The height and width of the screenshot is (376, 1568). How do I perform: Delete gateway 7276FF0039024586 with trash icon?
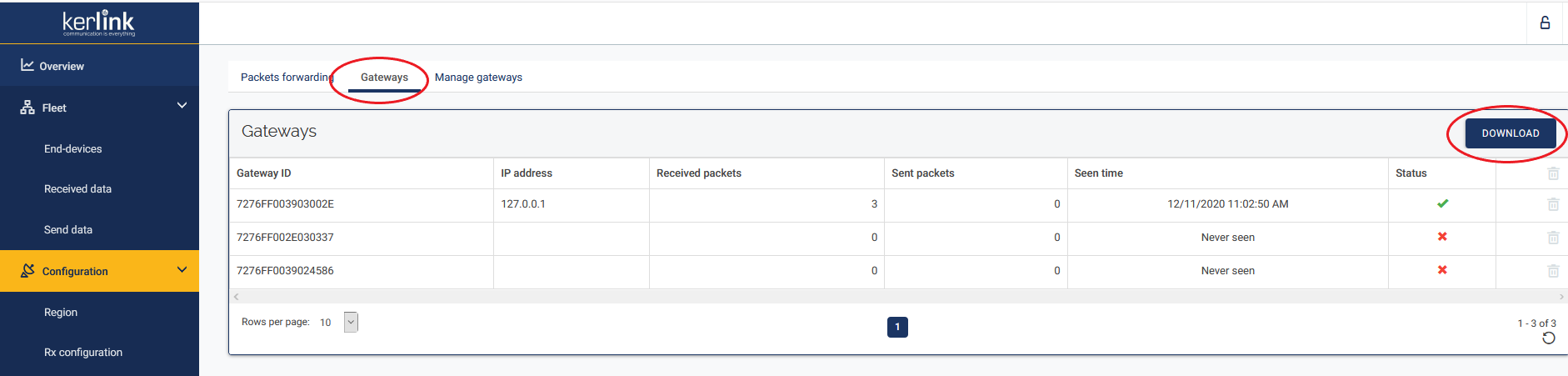coord(1553,271)
